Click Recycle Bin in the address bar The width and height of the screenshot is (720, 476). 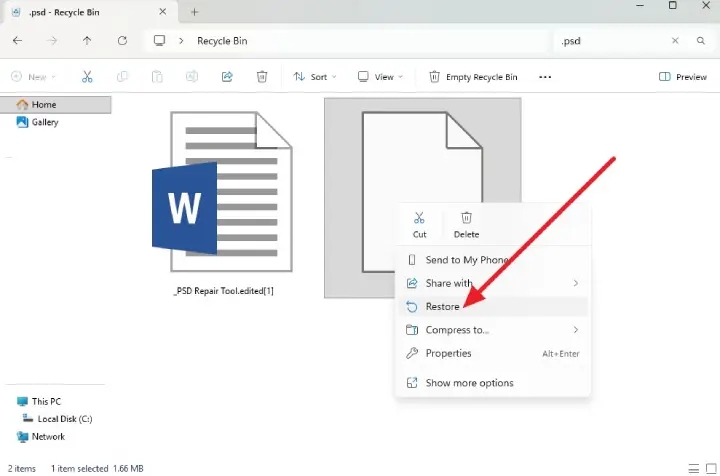click(222, 41)
